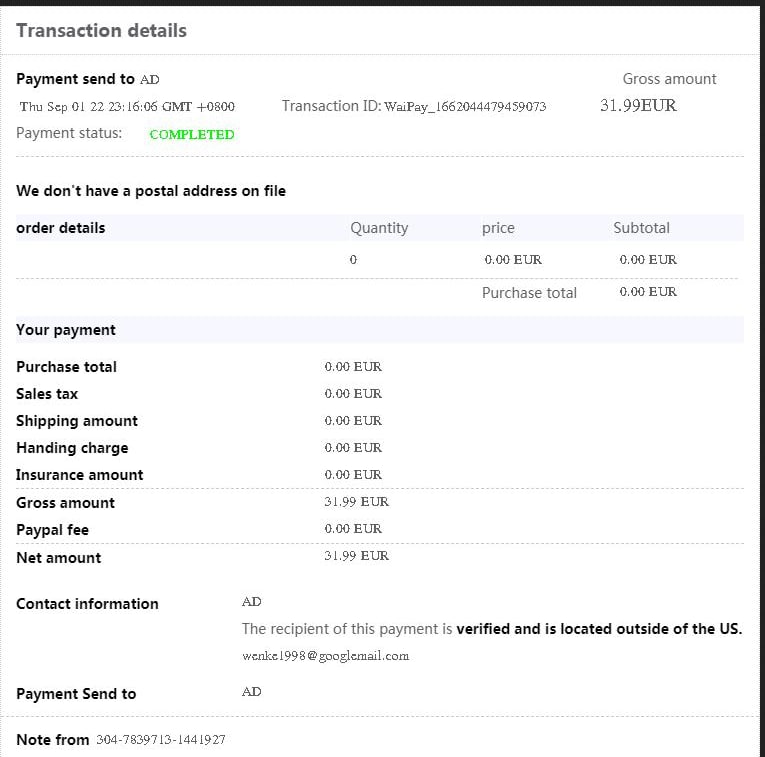Click the Quantity column header
The width and height of the screenshot is (765, 757).
[x=379, y=228]
